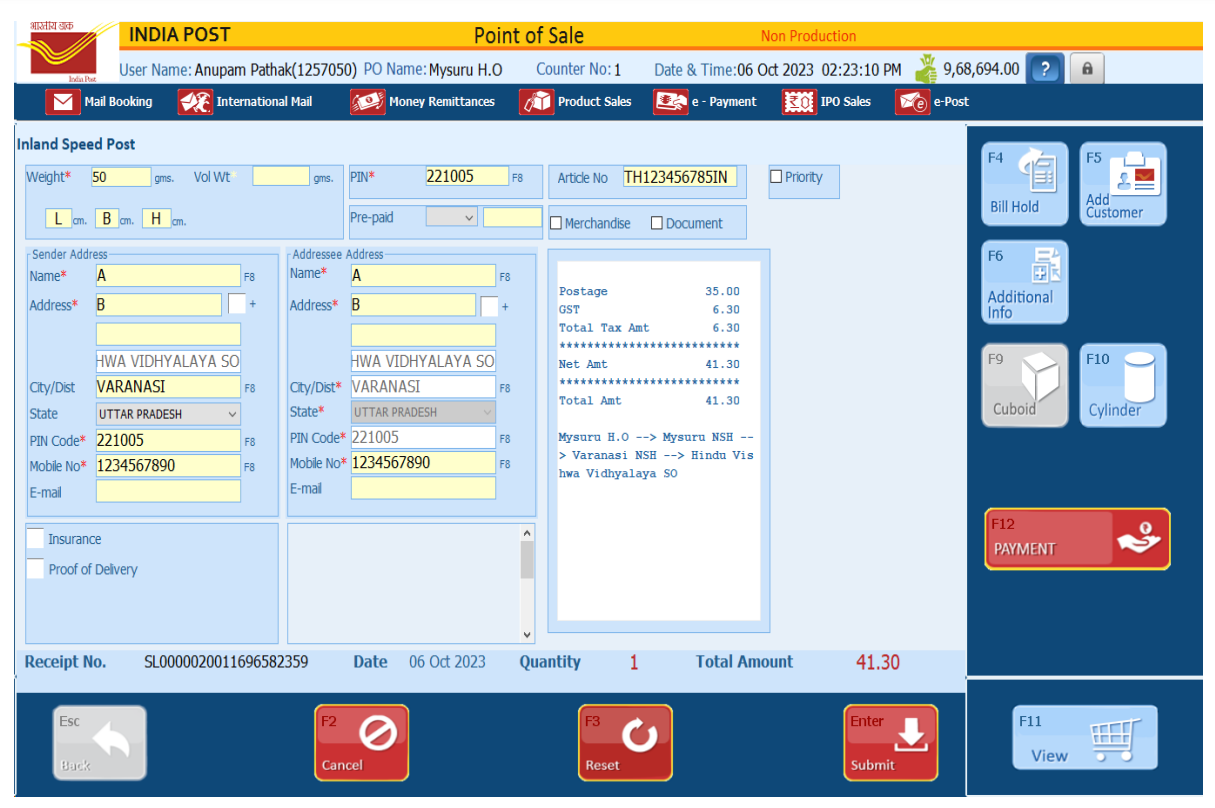The width and height of the screenshot is (1215, 808).
Task: Open the Money Remittances cash icon
Action: click(367, 102)
